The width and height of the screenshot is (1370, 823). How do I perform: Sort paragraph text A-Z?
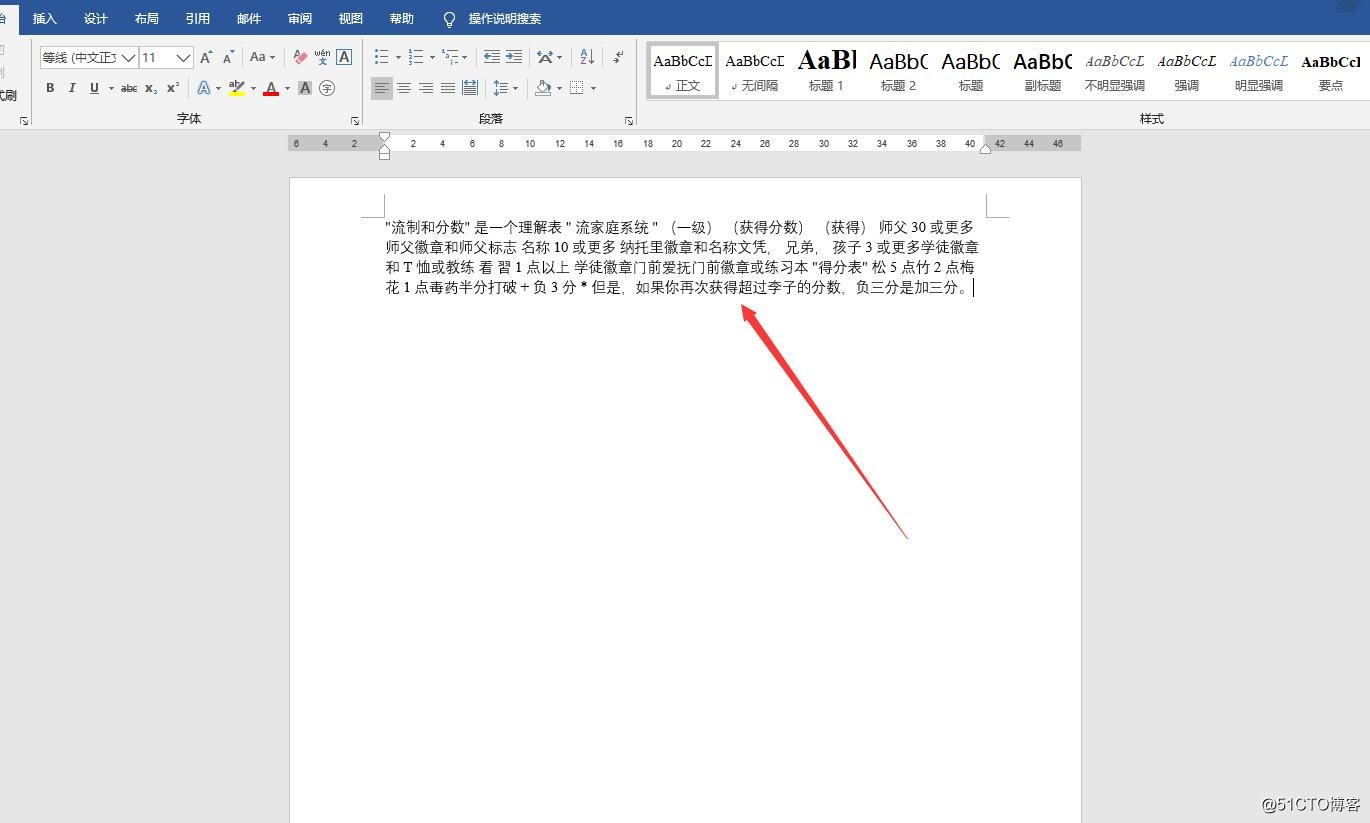point(587,57)
